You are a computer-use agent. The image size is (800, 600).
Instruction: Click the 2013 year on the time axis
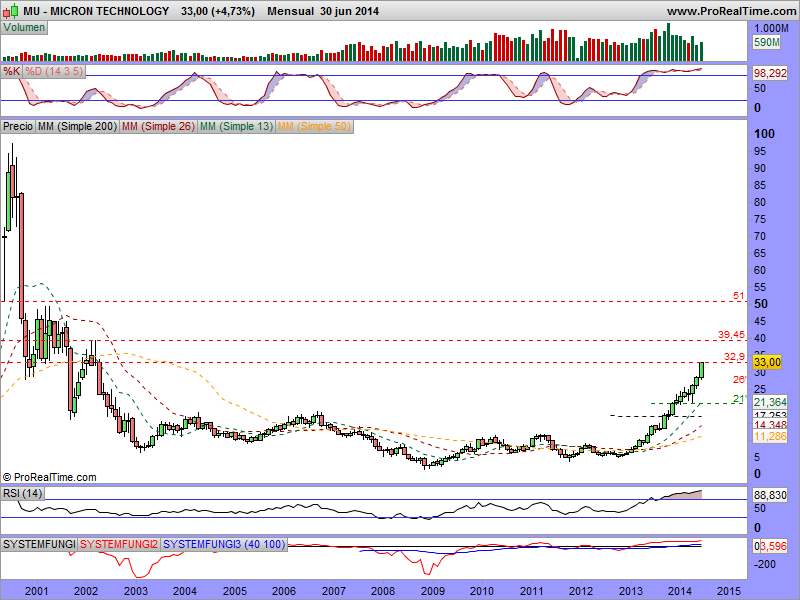(631, 591)
